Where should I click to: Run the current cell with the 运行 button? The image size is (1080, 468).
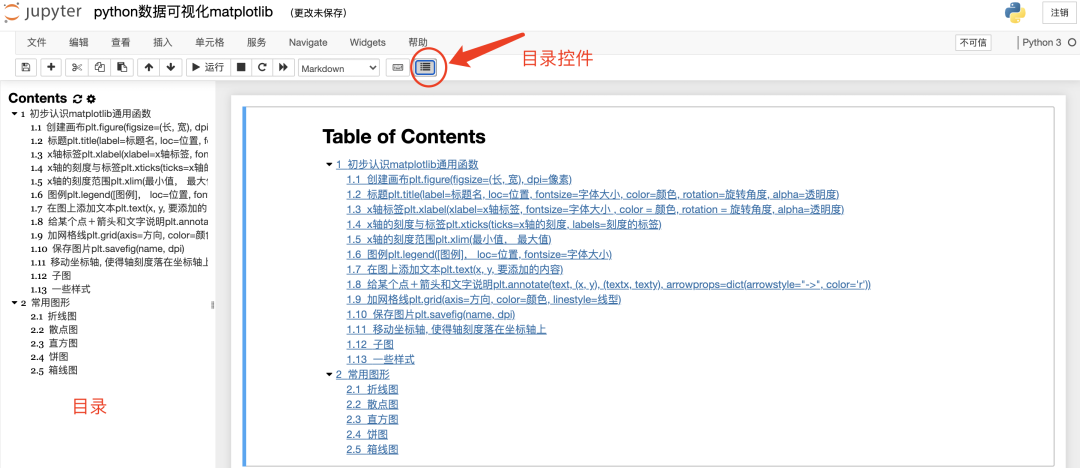(207, 68)
